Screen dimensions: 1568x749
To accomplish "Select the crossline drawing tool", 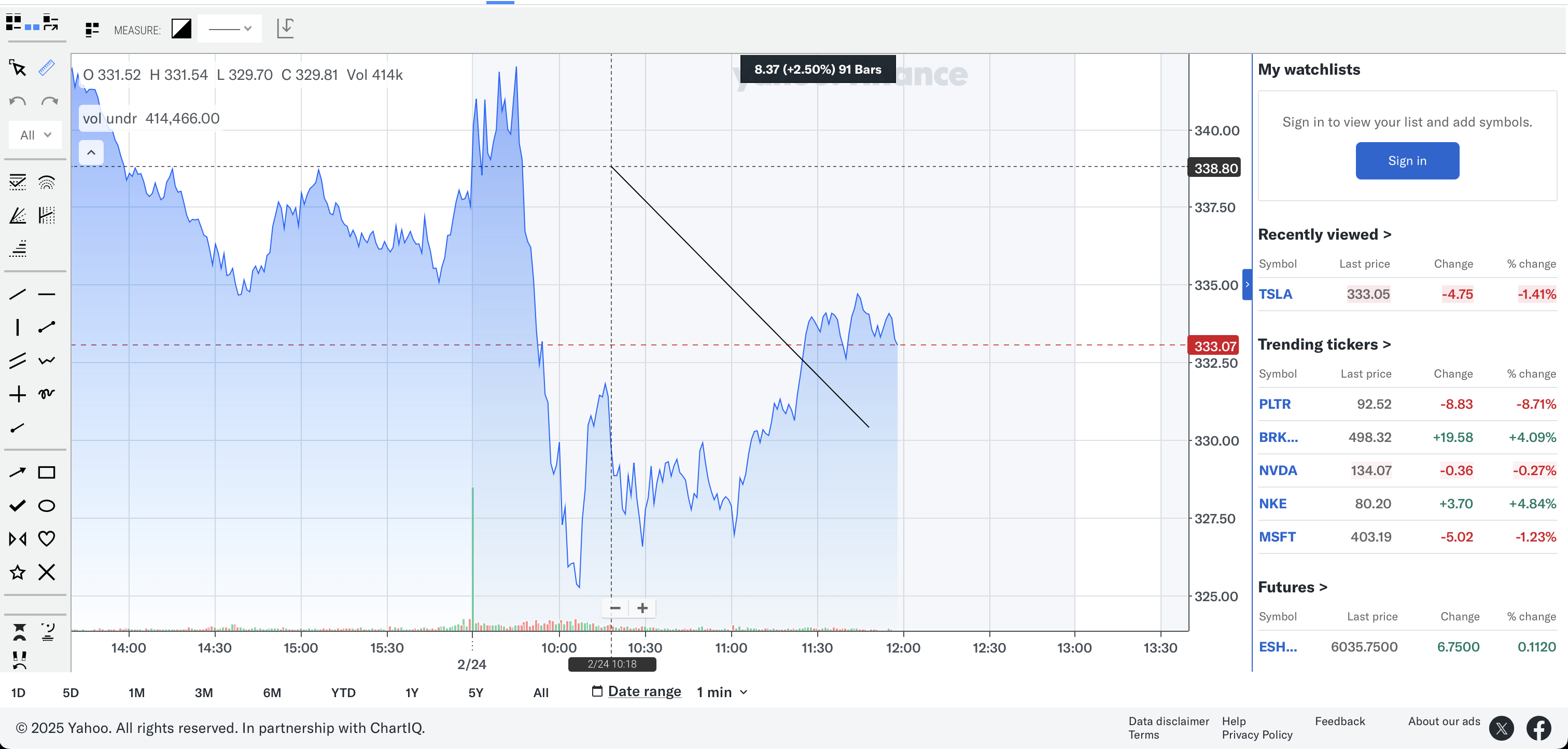I will (18, 394).
